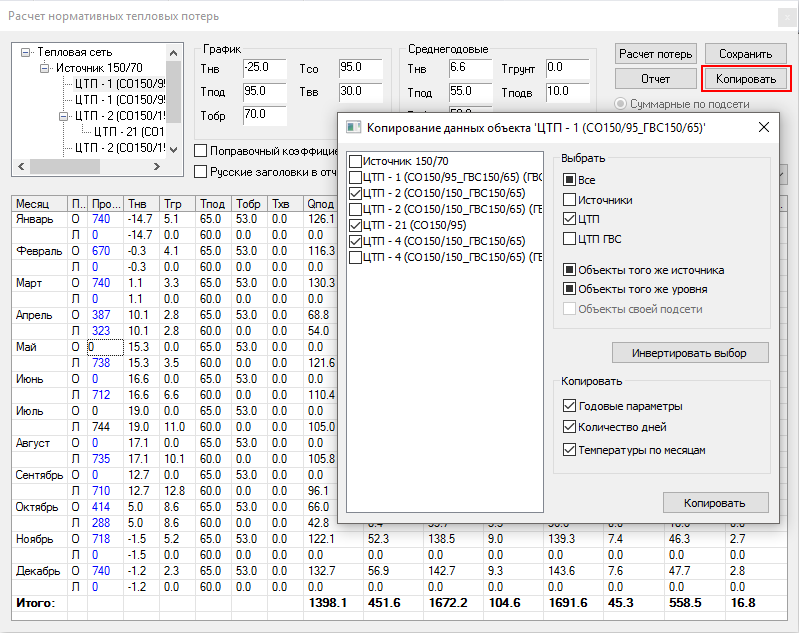Tick the "ЦТП ГВС" checkbox
The image size is (799, 633).
pyautogui.click(x=570, y=238)
